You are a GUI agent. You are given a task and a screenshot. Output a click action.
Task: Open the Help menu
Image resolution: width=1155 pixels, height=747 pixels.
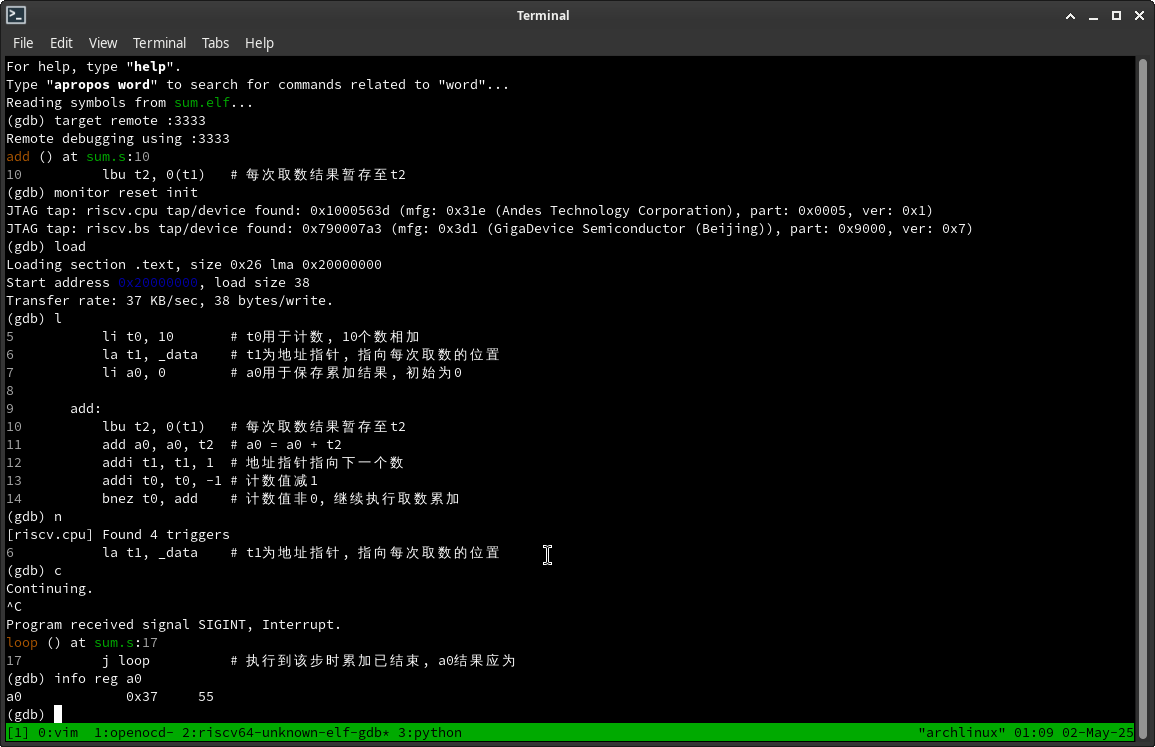259,43
